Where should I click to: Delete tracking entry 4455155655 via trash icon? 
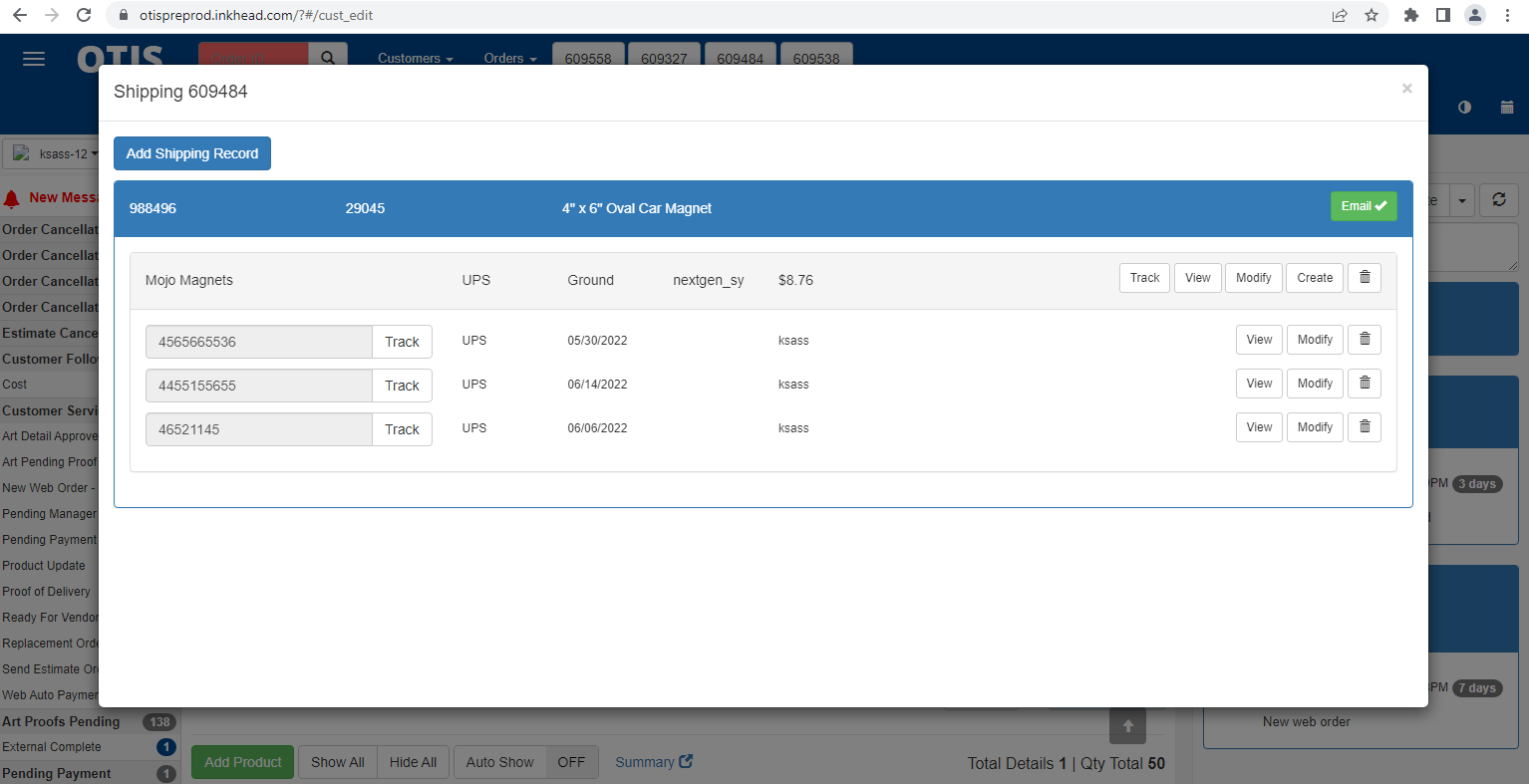pyautogui.click(x=1365, y=384)
